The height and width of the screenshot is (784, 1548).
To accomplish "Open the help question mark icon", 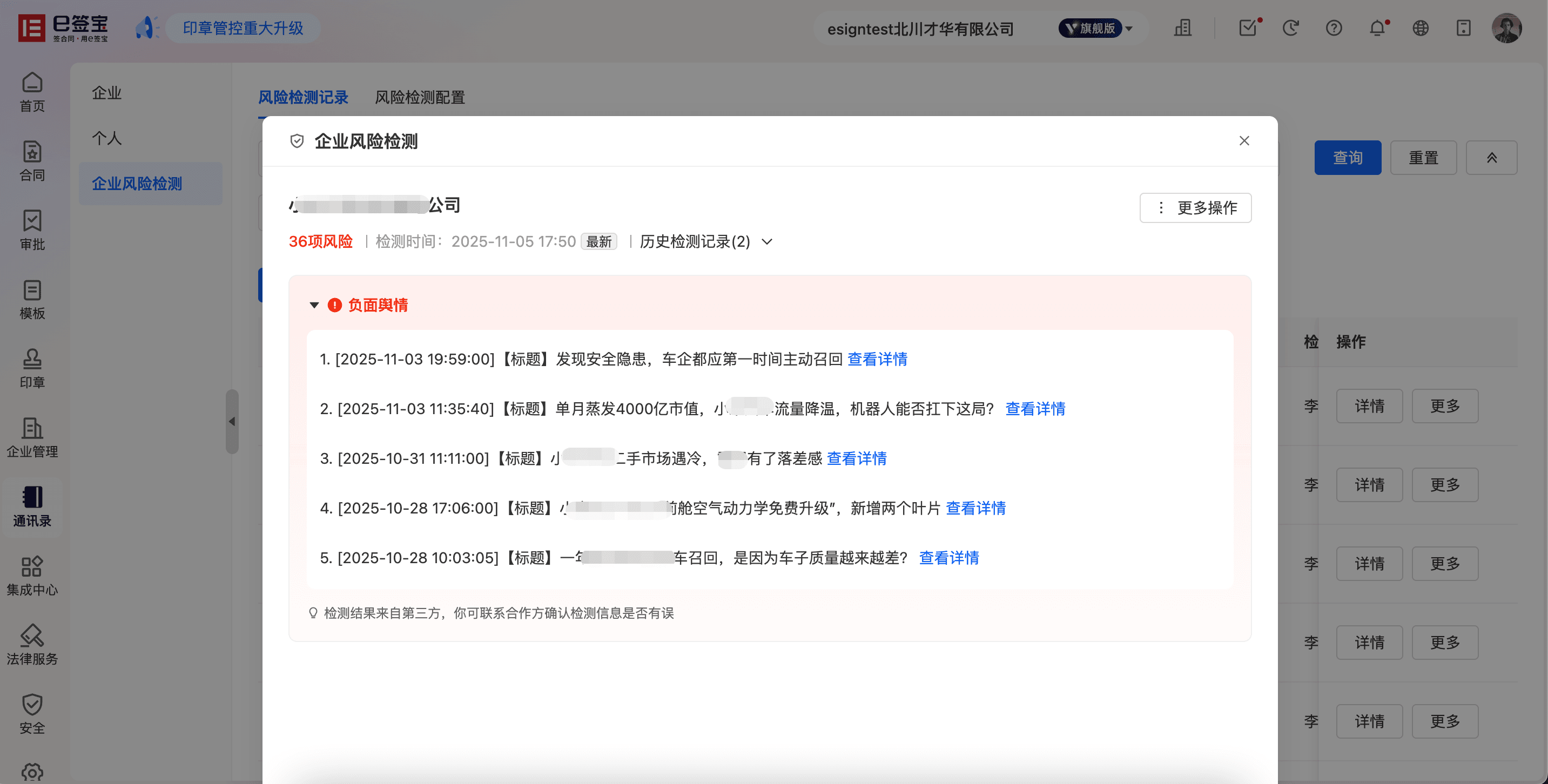I will (1334, 28).
